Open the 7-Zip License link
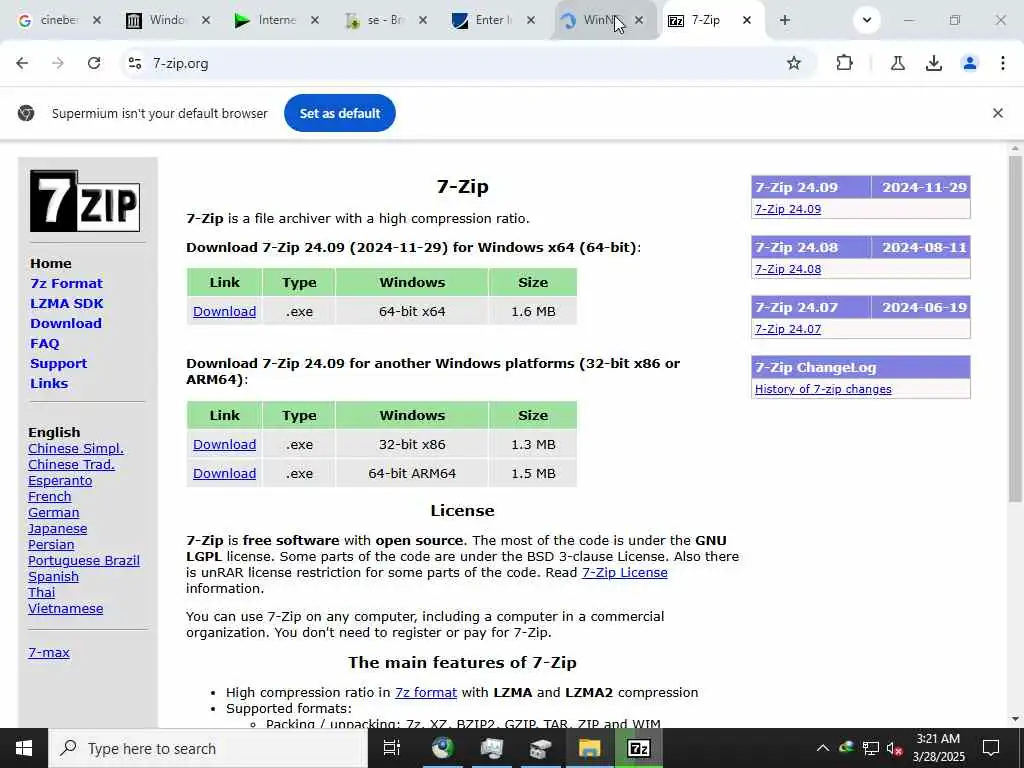1024x768 pixels. click(x=624, y=573)
